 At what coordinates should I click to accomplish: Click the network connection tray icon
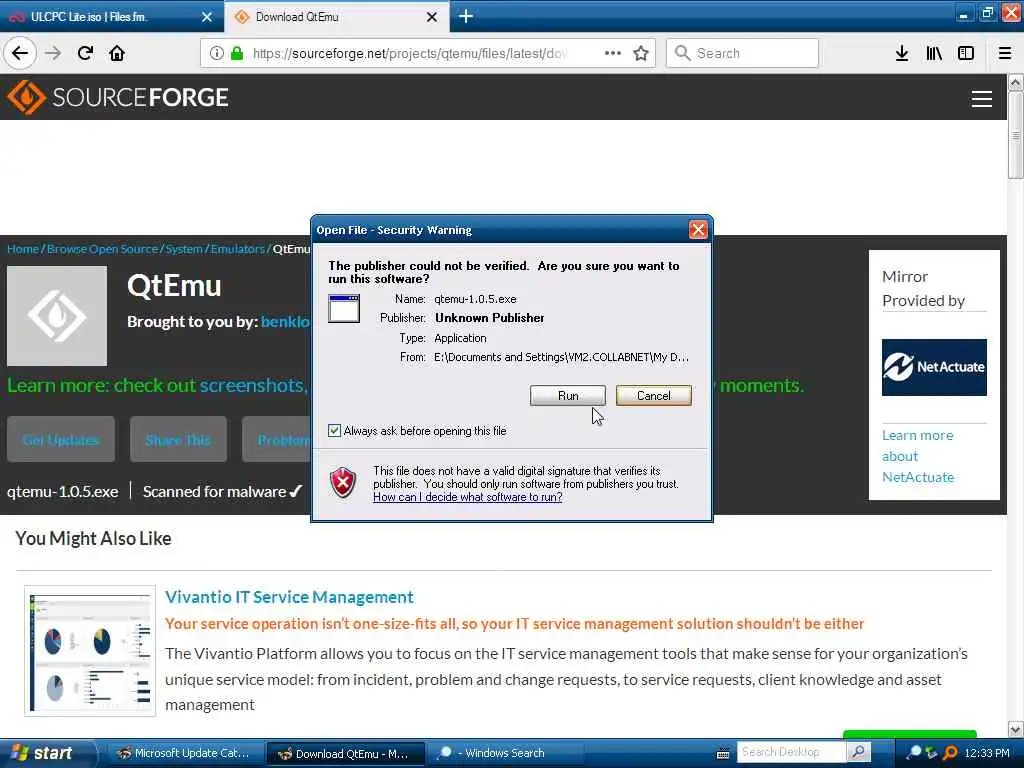[x=932, y=753]
